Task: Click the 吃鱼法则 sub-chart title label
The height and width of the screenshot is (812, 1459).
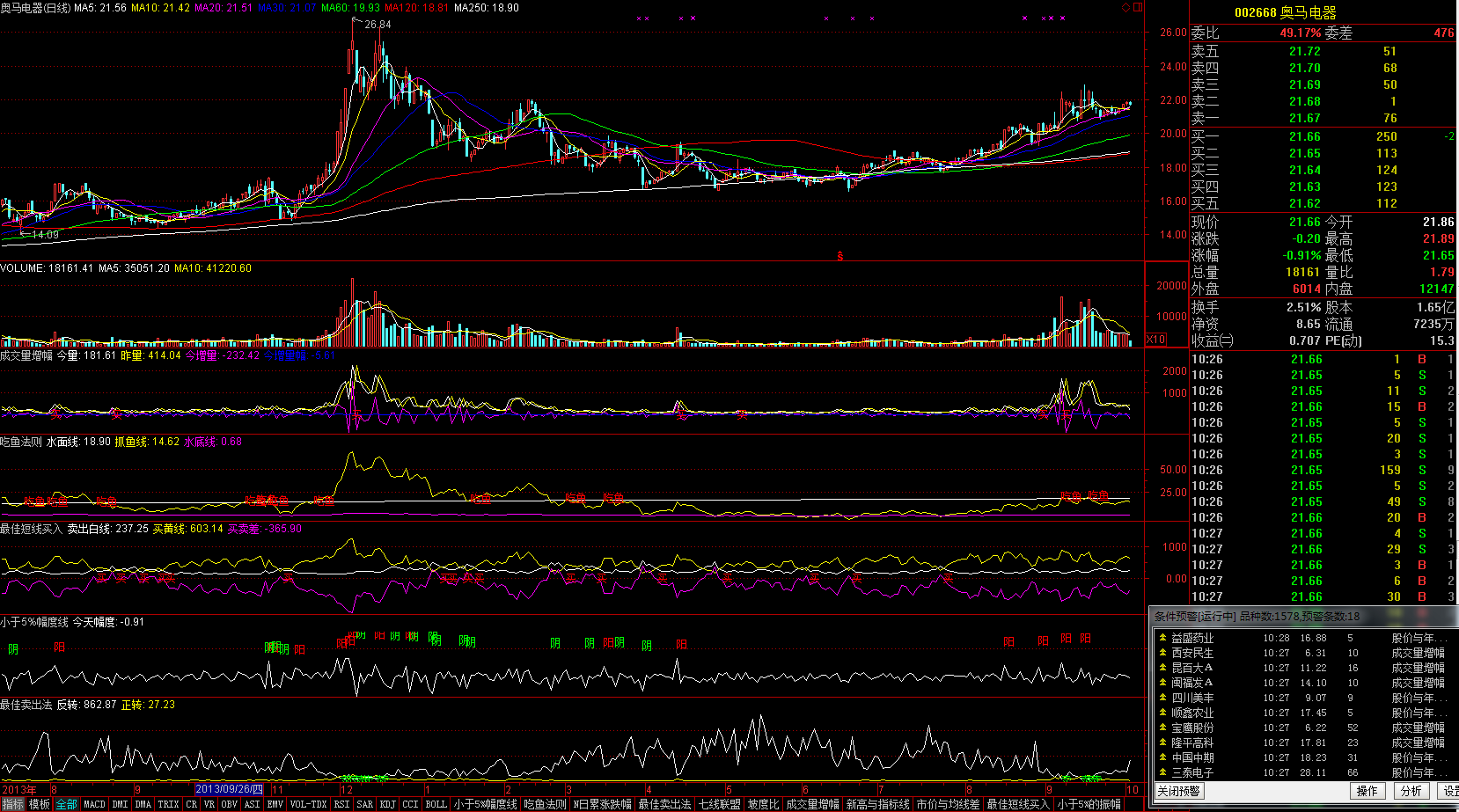Action: [21, 442]
